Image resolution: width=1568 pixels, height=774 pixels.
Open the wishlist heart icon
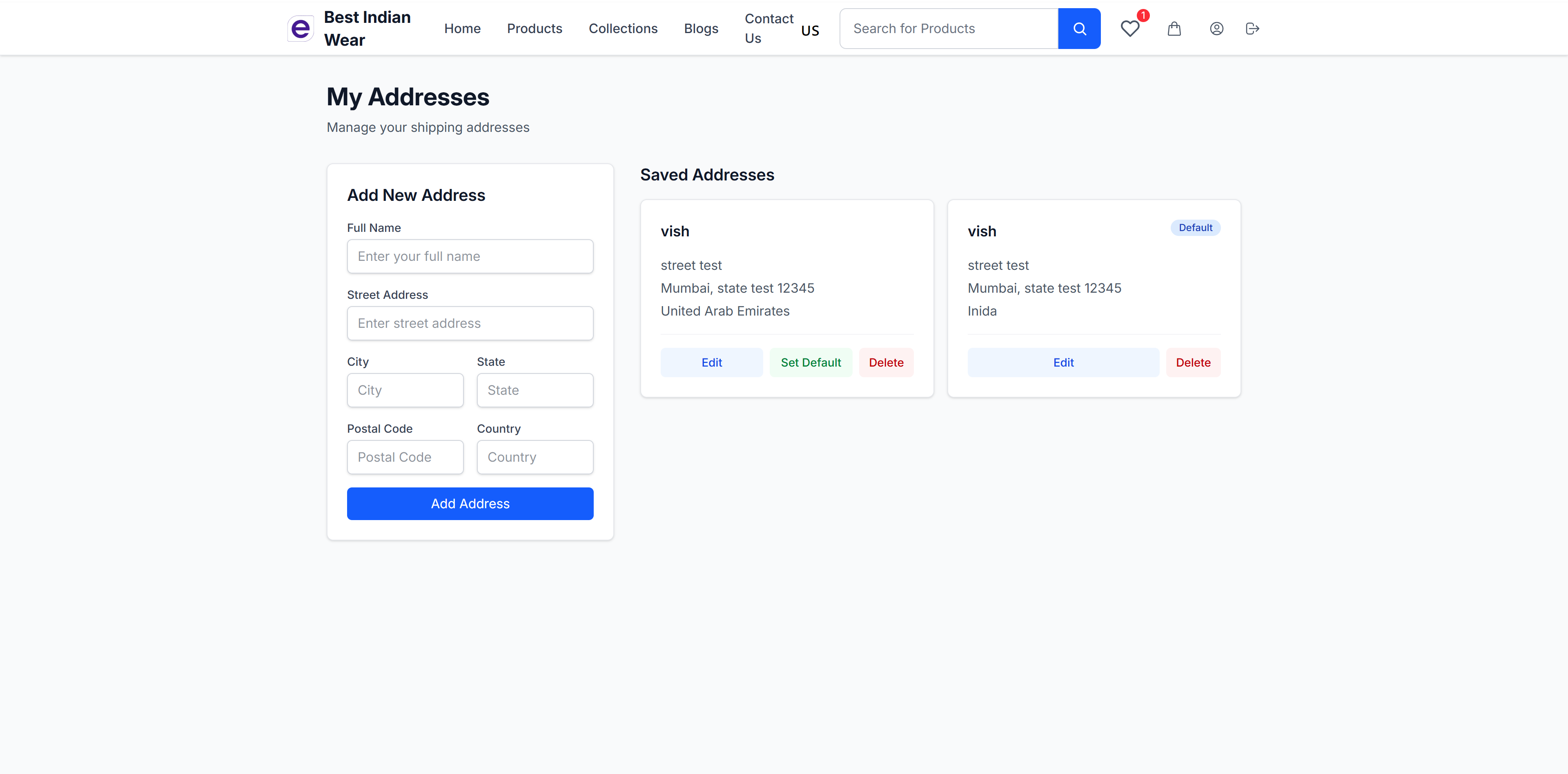click(x=1130, y=29)
